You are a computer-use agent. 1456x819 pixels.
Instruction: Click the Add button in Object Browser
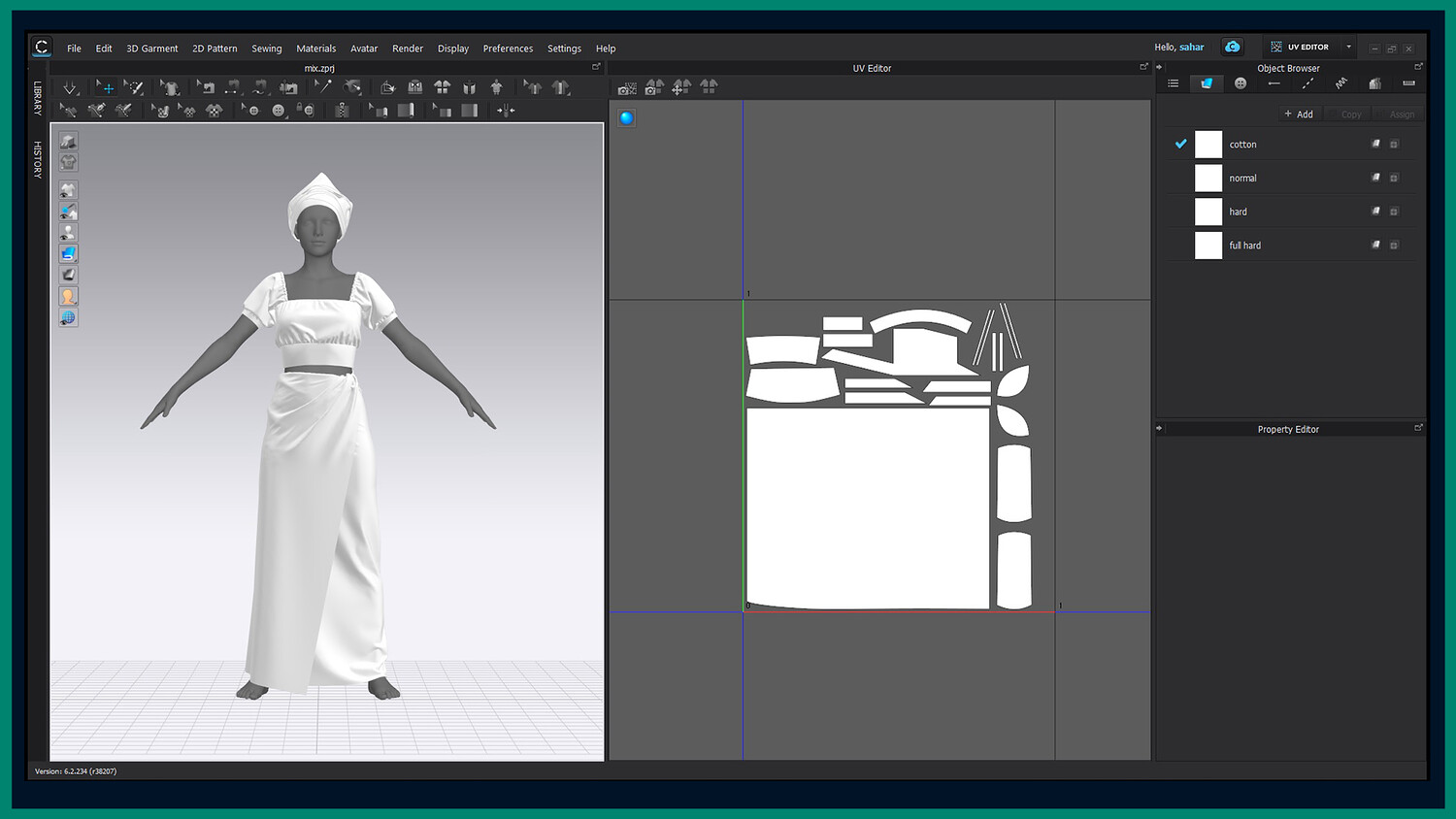pyautogui.click(x=1299, y=115)
